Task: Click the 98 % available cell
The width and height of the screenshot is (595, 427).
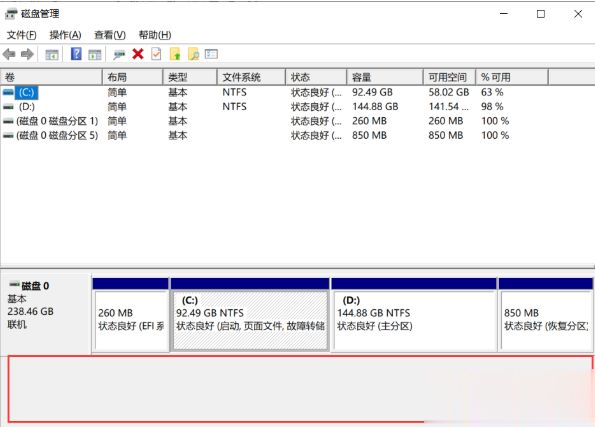Action: [x=492, y=107]
